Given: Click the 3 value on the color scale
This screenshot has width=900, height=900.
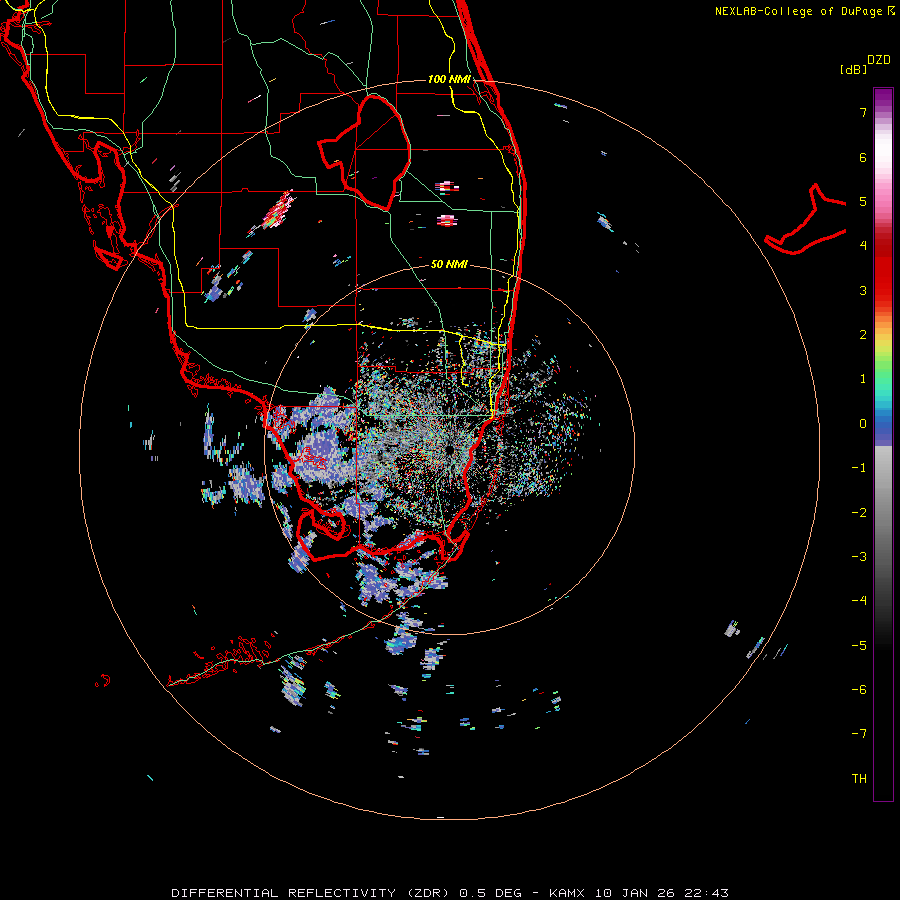Looking at the screenshot, I should point(863,290).
